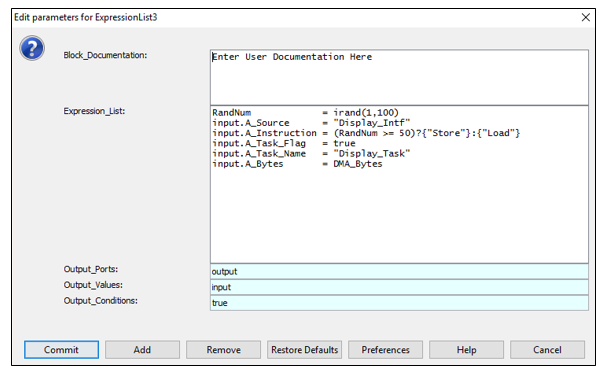This screenshot has width=607, height=374.
Task: Click the dialog title Edit parameters for ExpressionList3
Action: point(86,17)
